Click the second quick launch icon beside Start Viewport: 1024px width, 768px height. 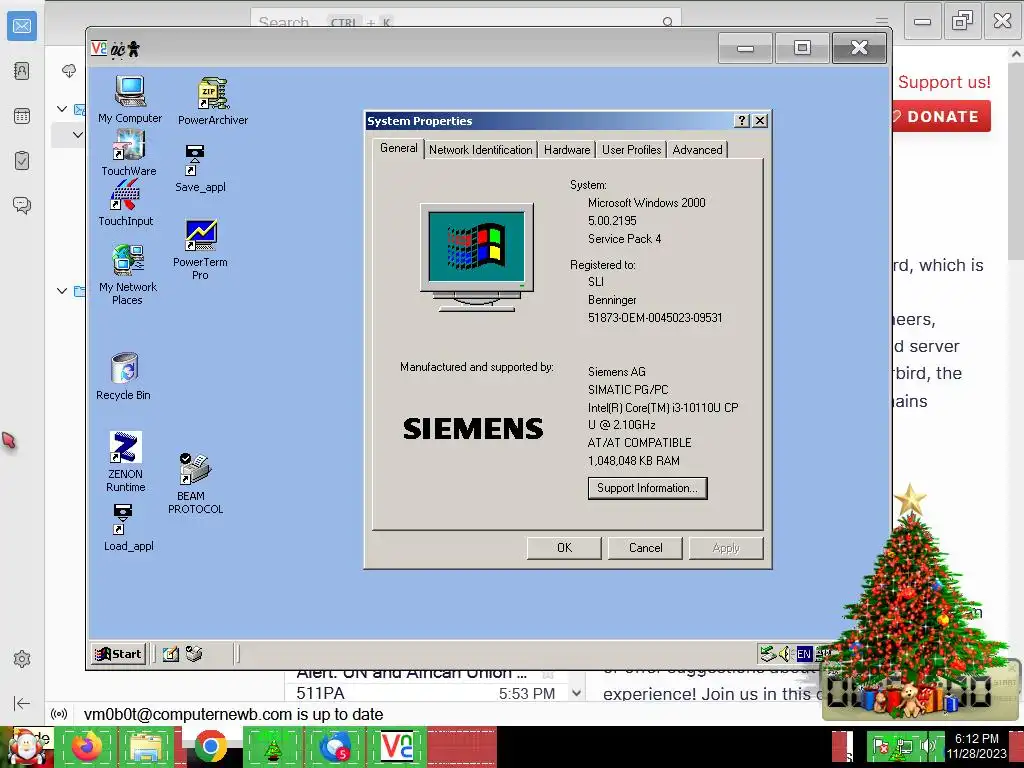click(194, 654)
